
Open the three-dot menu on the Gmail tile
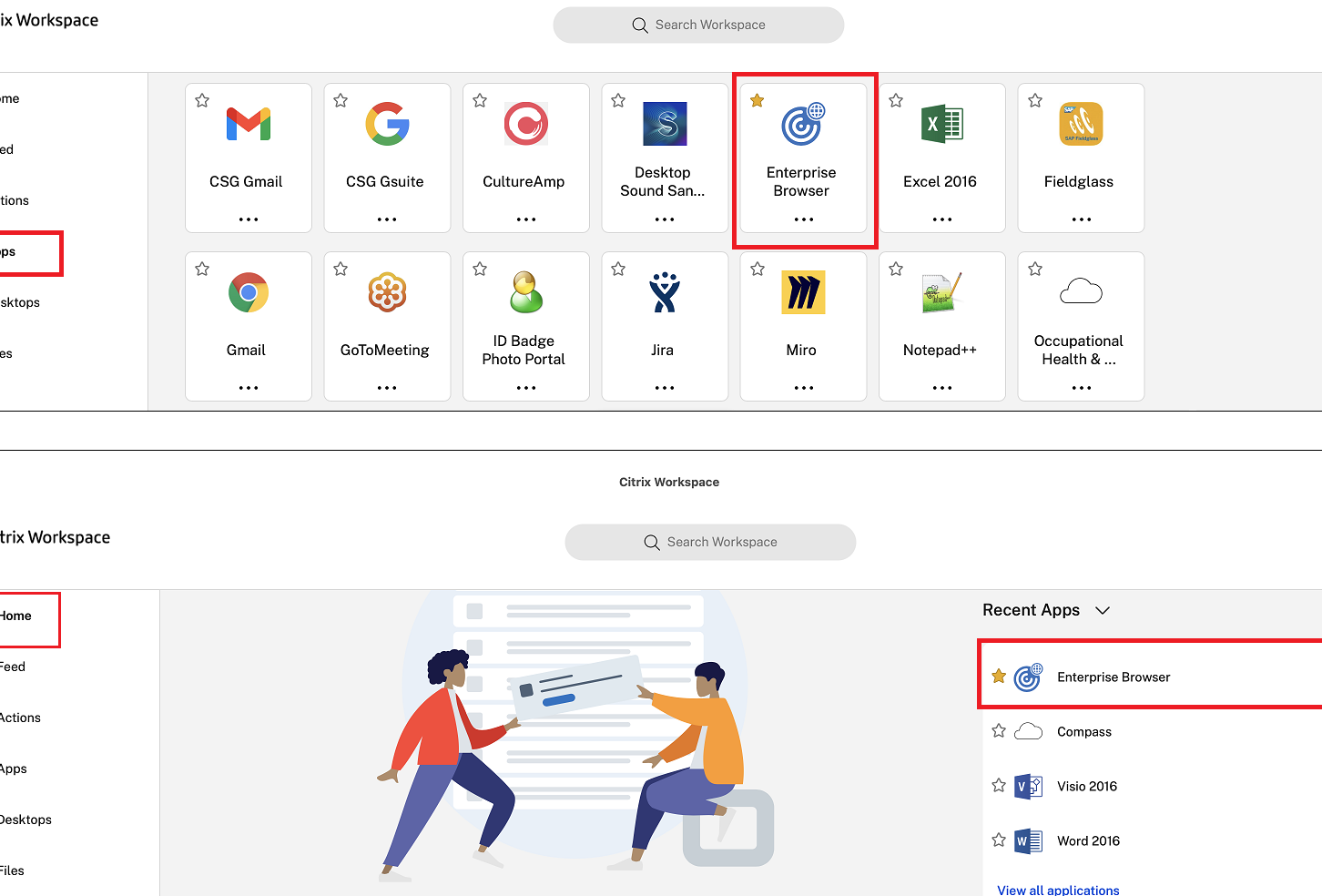click(248, 388)
